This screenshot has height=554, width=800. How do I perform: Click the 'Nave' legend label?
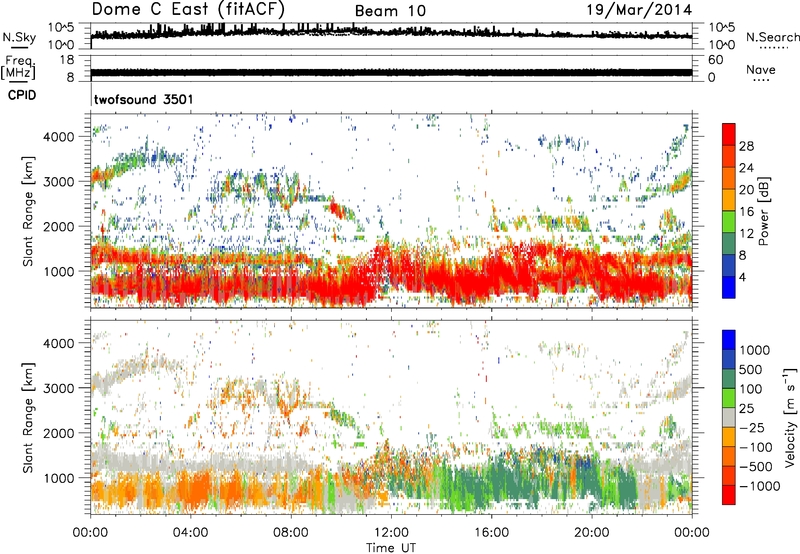(x=761, y=70)
